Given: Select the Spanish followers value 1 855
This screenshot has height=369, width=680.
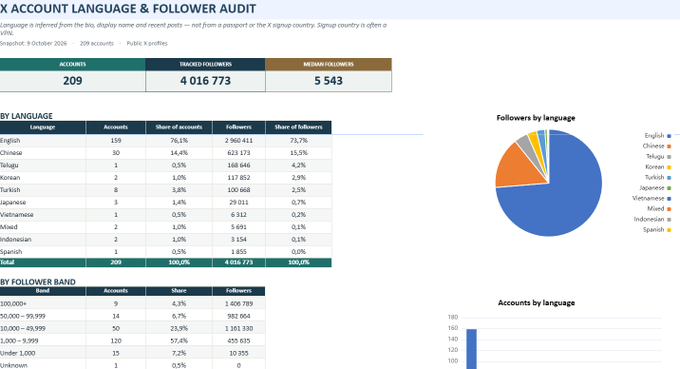Looking at the screenshot, I should pyautogui.click(x=239, y=251).
